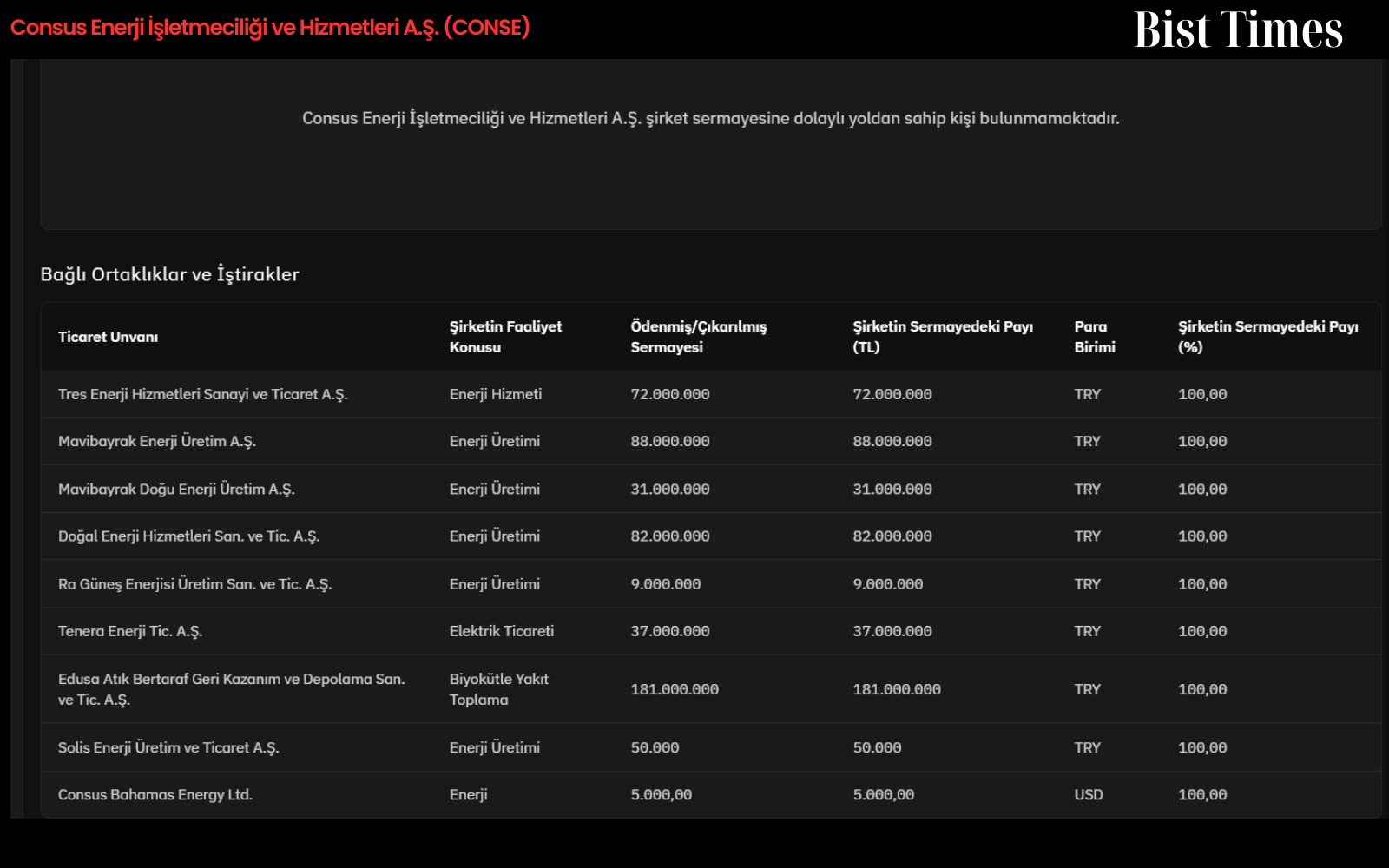Click "Ra Güneş Enerjisi Üretim San. ve Tic. A.Ş."

[x=195, y=584]
